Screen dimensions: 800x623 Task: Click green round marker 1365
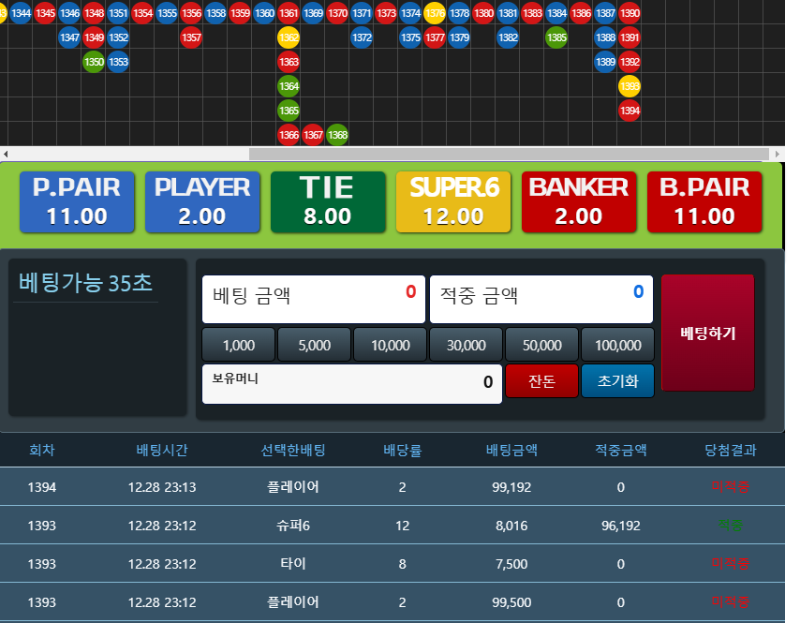coord(289,111)
